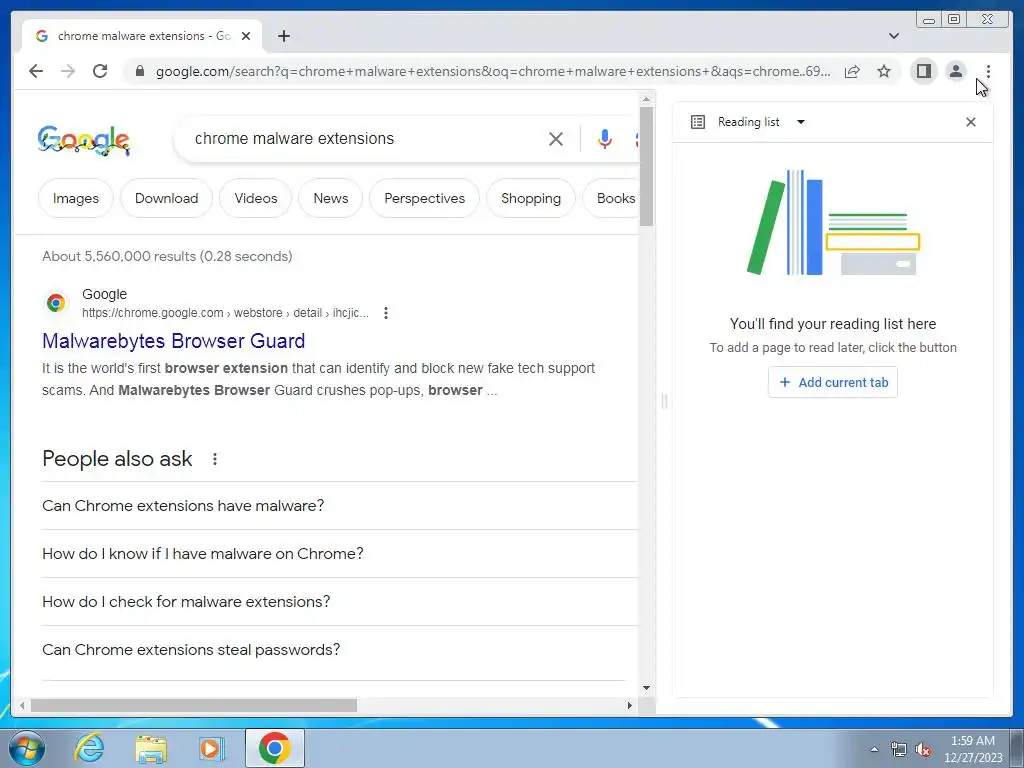Show hidden system tray icons
Screen dimensions: 1024x768
point(874,749)
